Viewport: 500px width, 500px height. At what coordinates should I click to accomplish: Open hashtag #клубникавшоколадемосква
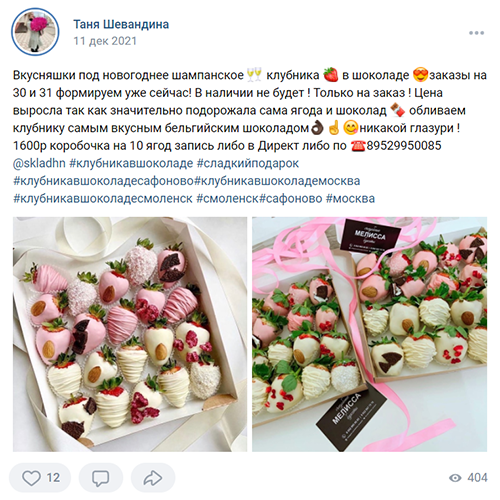pyautogui.click(x=277, y=181)
